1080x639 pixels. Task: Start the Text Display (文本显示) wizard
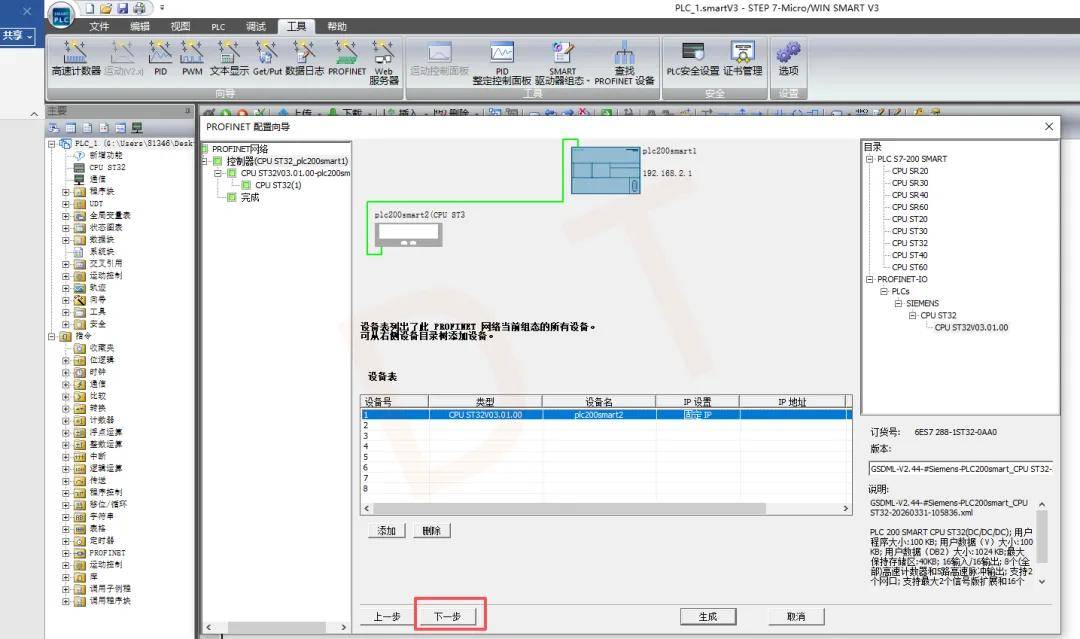coord(229,59)
